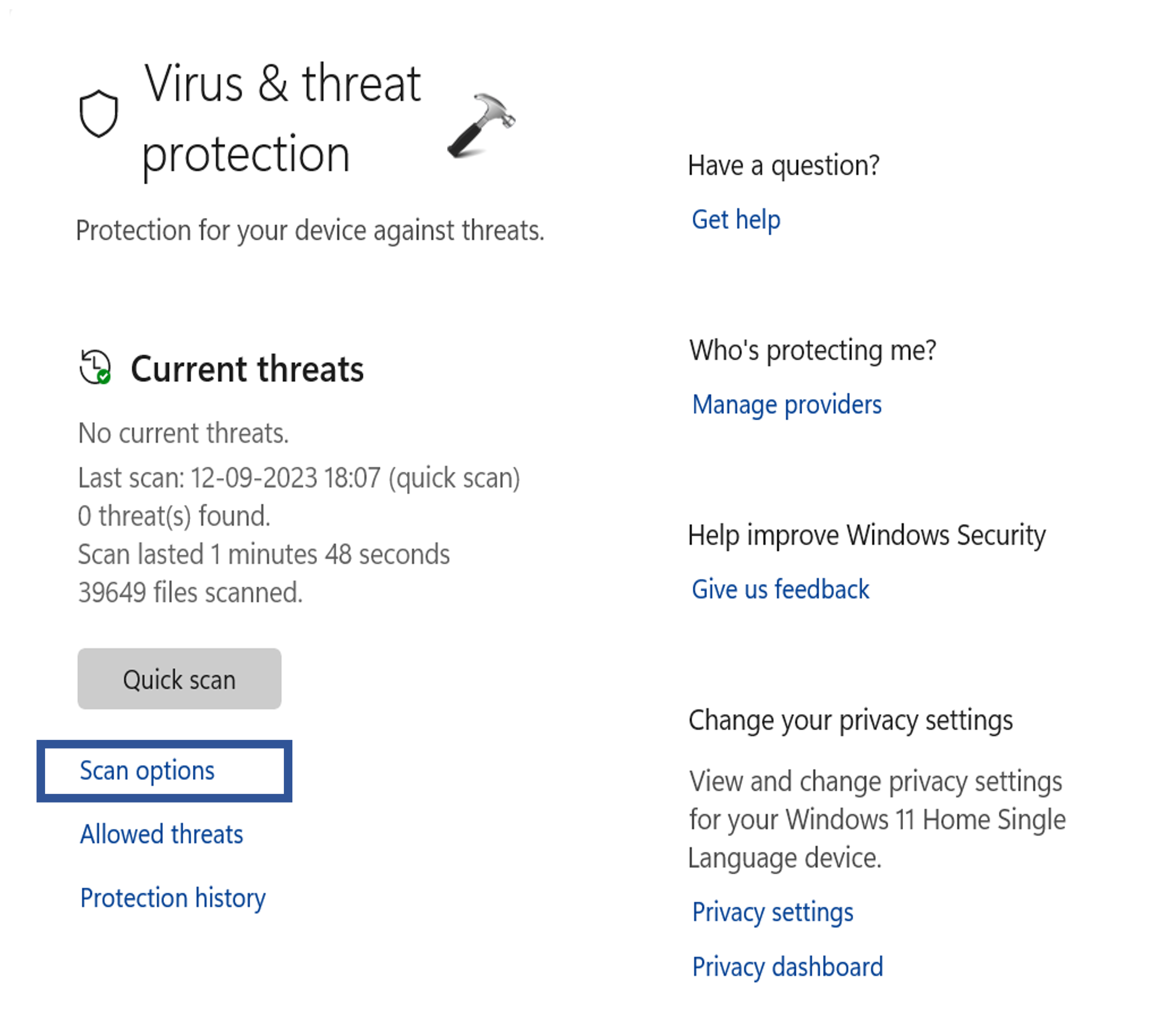Select Give us feedback
The width and height of the screenshot is (1176, 1011).
click(x=780, y=589)
